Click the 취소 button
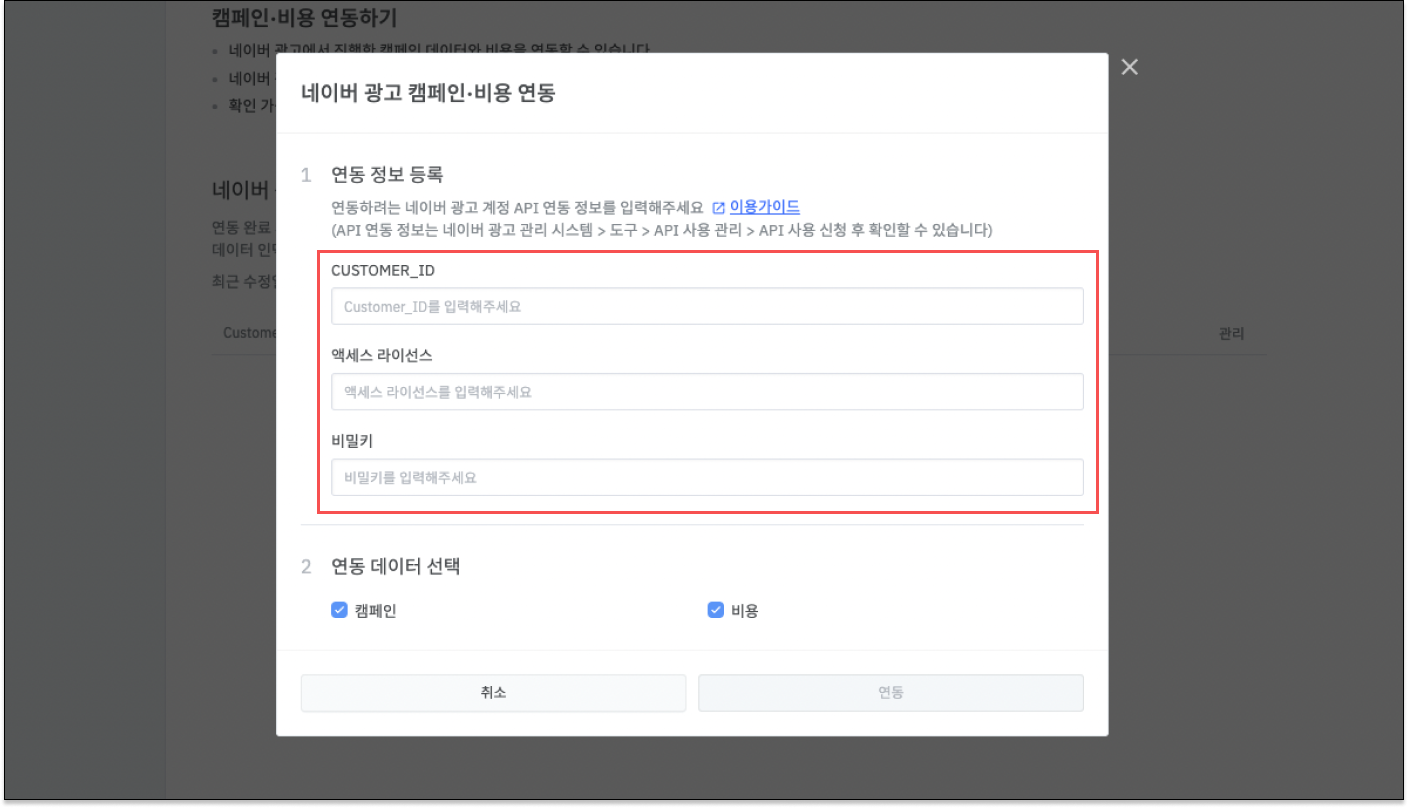This screenshot has height=808, width=1408. (493, 692)
